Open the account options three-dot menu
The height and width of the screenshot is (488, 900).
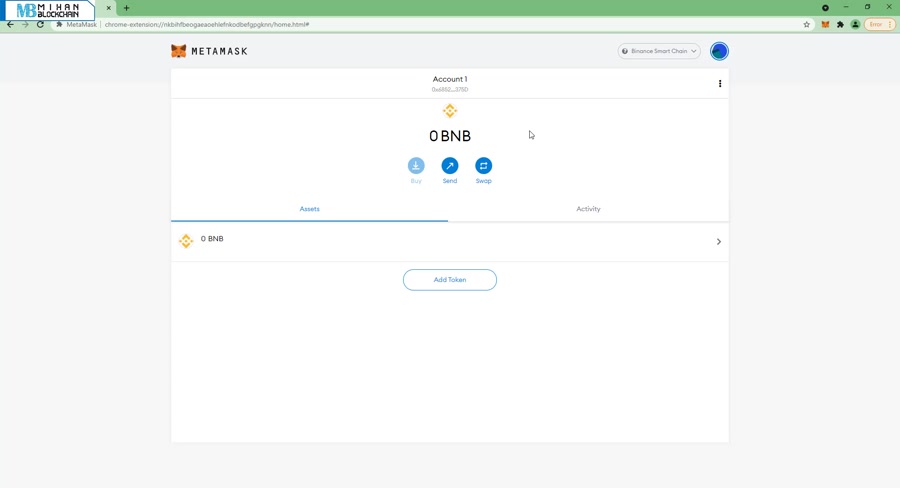pyautogui.click(x=720, y=84)
